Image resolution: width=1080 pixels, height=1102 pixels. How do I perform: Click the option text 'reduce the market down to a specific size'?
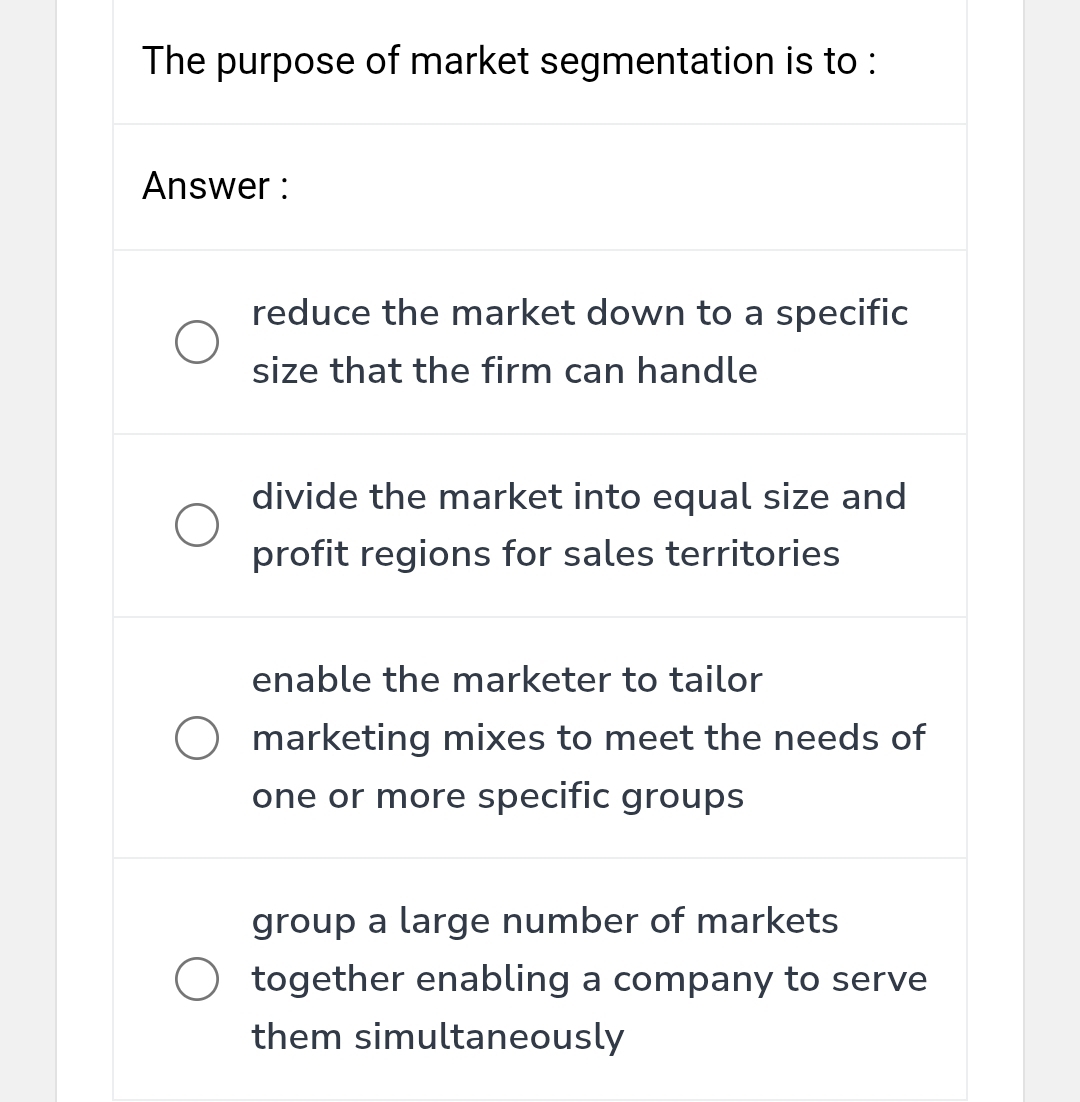coord(580,341)
